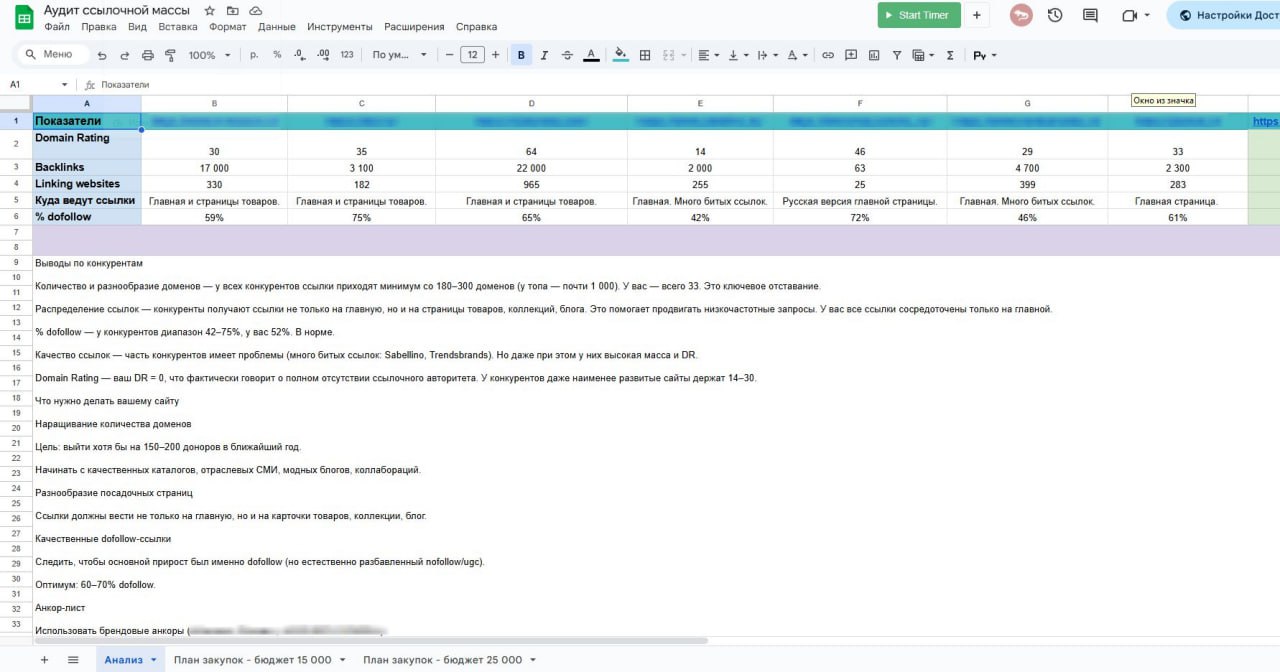Decrease decimal places

(299, 55)
